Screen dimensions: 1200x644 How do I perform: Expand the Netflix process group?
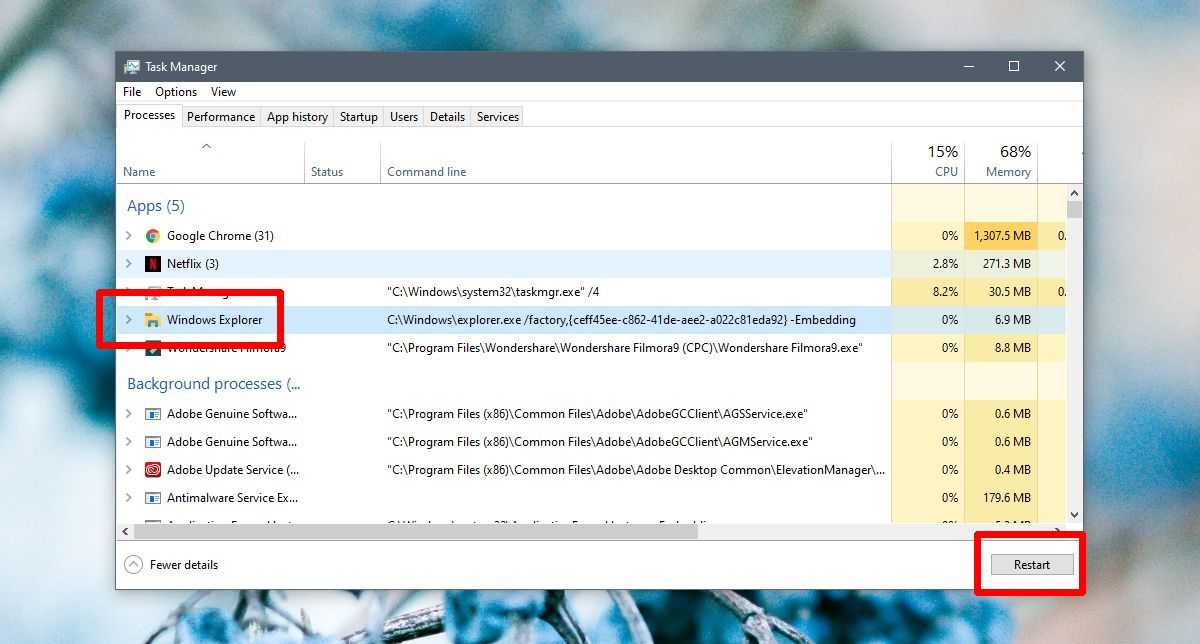(x=128, y=264)
